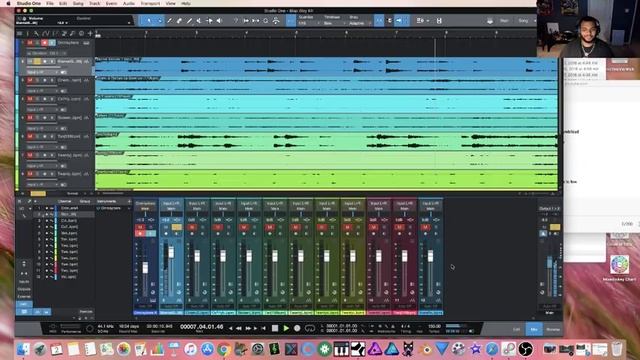Switch to the Browse tab bottom right
Image resolution: width=640 pixels, height=360 pixels.
pyautogui.click(x=553, y=329)
